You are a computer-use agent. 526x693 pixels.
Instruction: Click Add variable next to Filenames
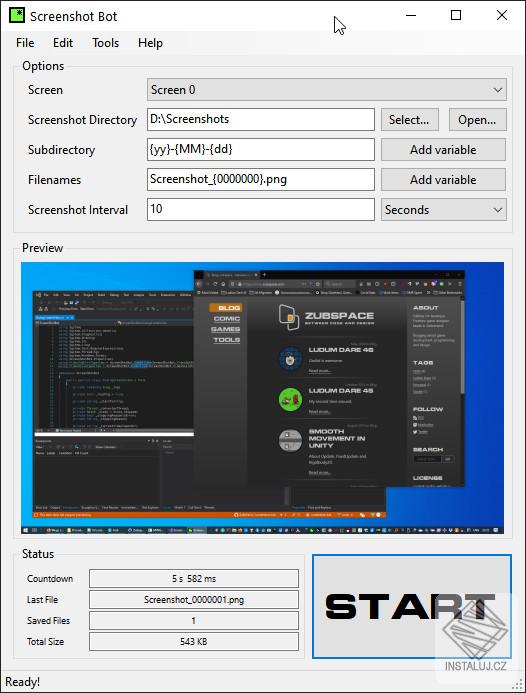click(443, 180)
